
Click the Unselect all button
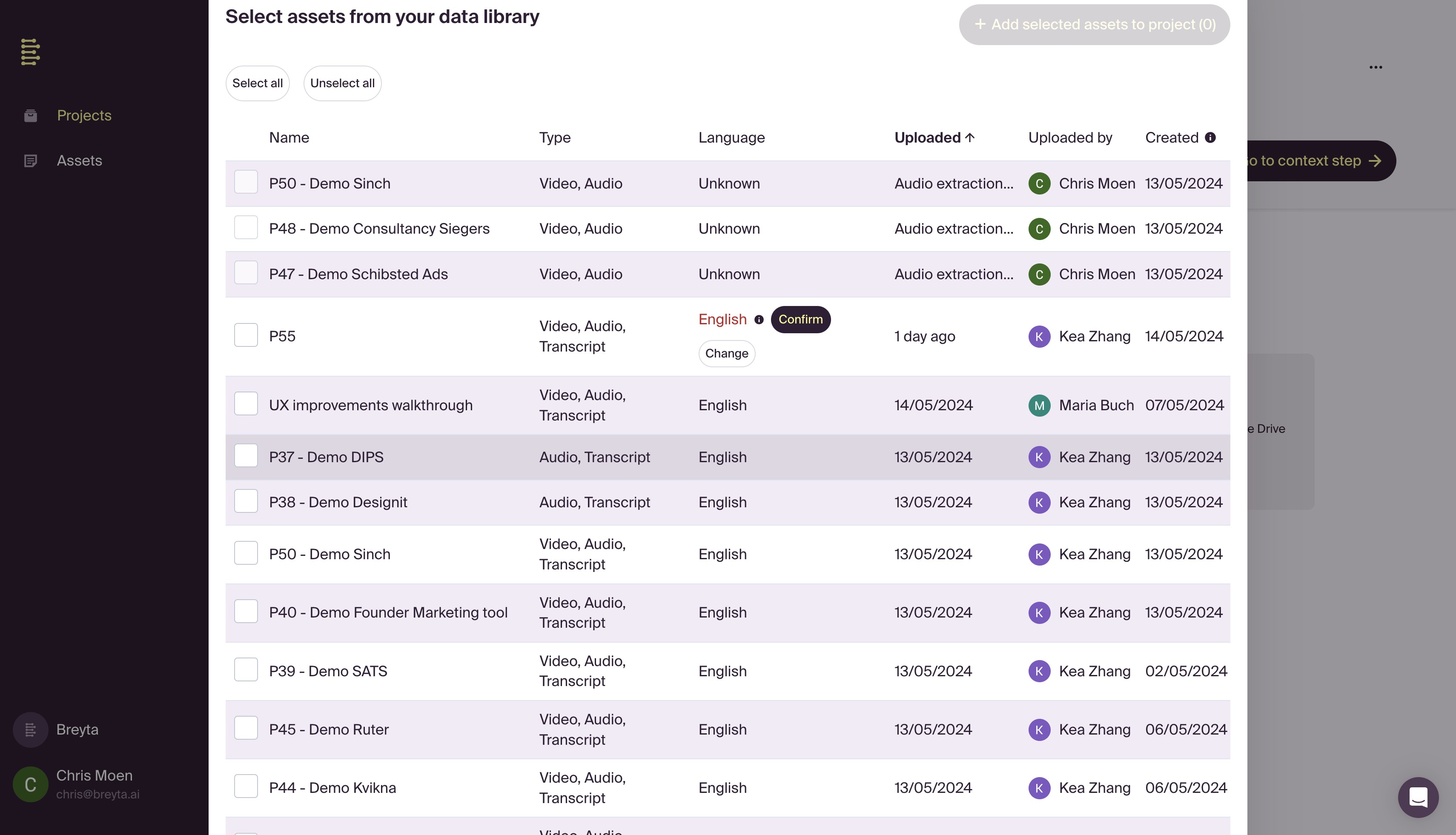click(342, 83)
